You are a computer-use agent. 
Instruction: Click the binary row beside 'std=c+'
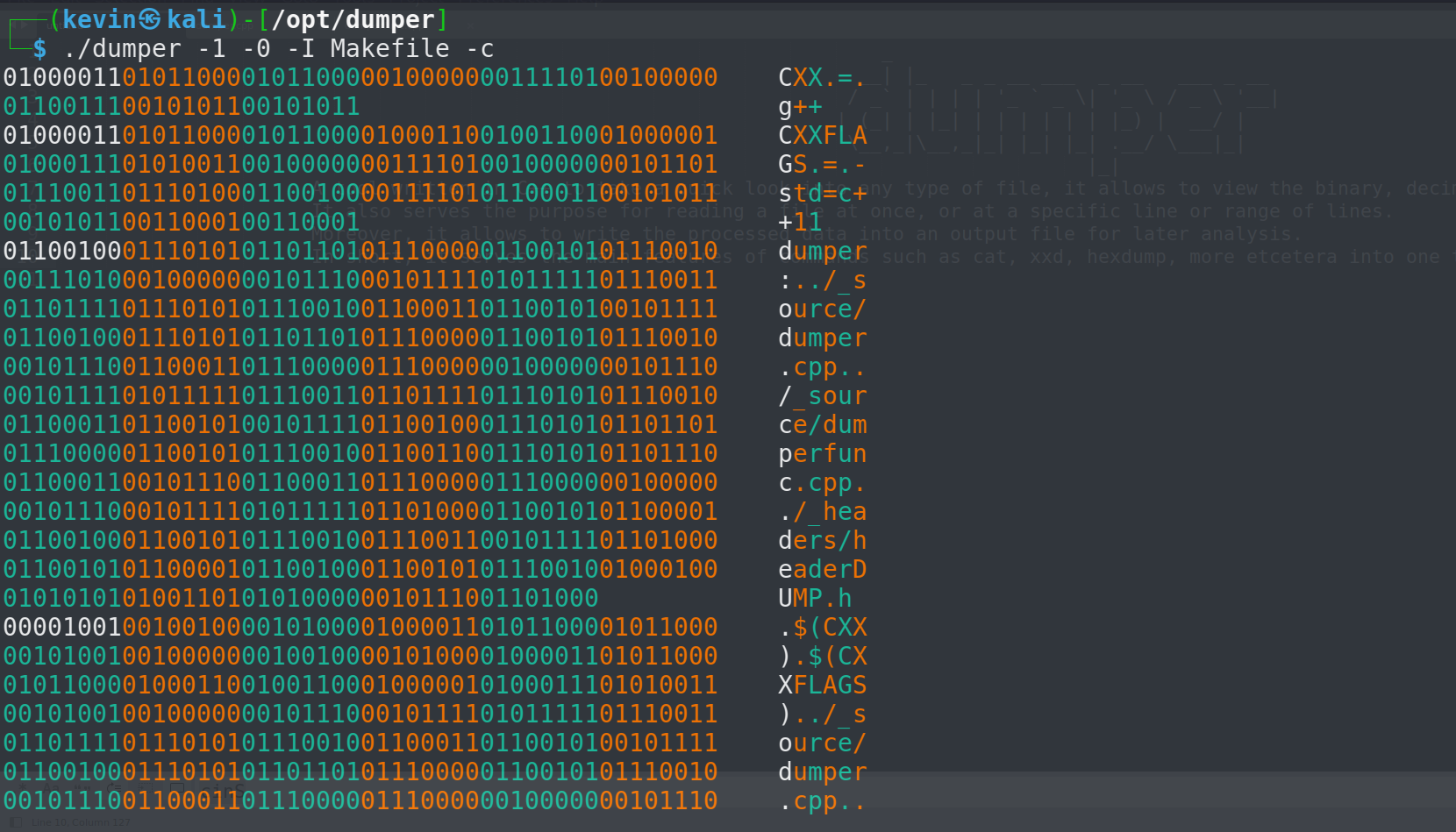(x=360, y=193)
